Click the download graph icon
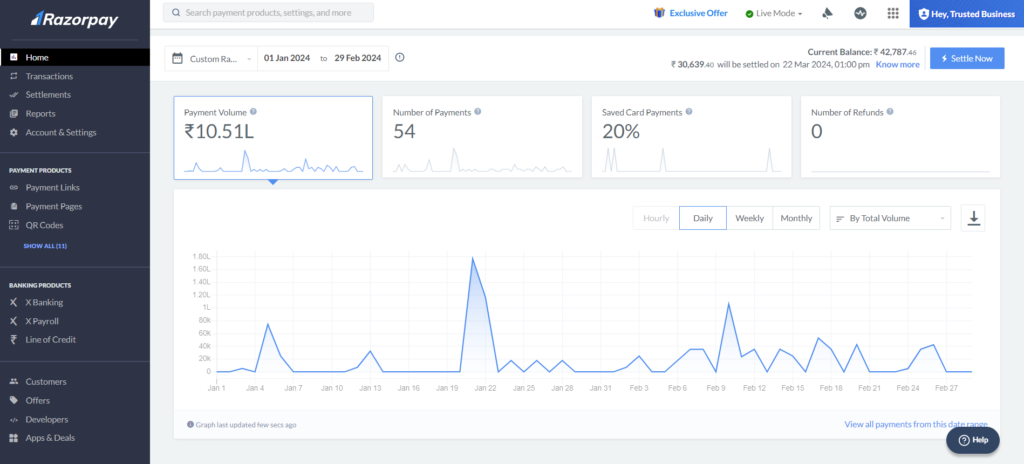Screen dimensions: 1024x464 tap(974, 218)
